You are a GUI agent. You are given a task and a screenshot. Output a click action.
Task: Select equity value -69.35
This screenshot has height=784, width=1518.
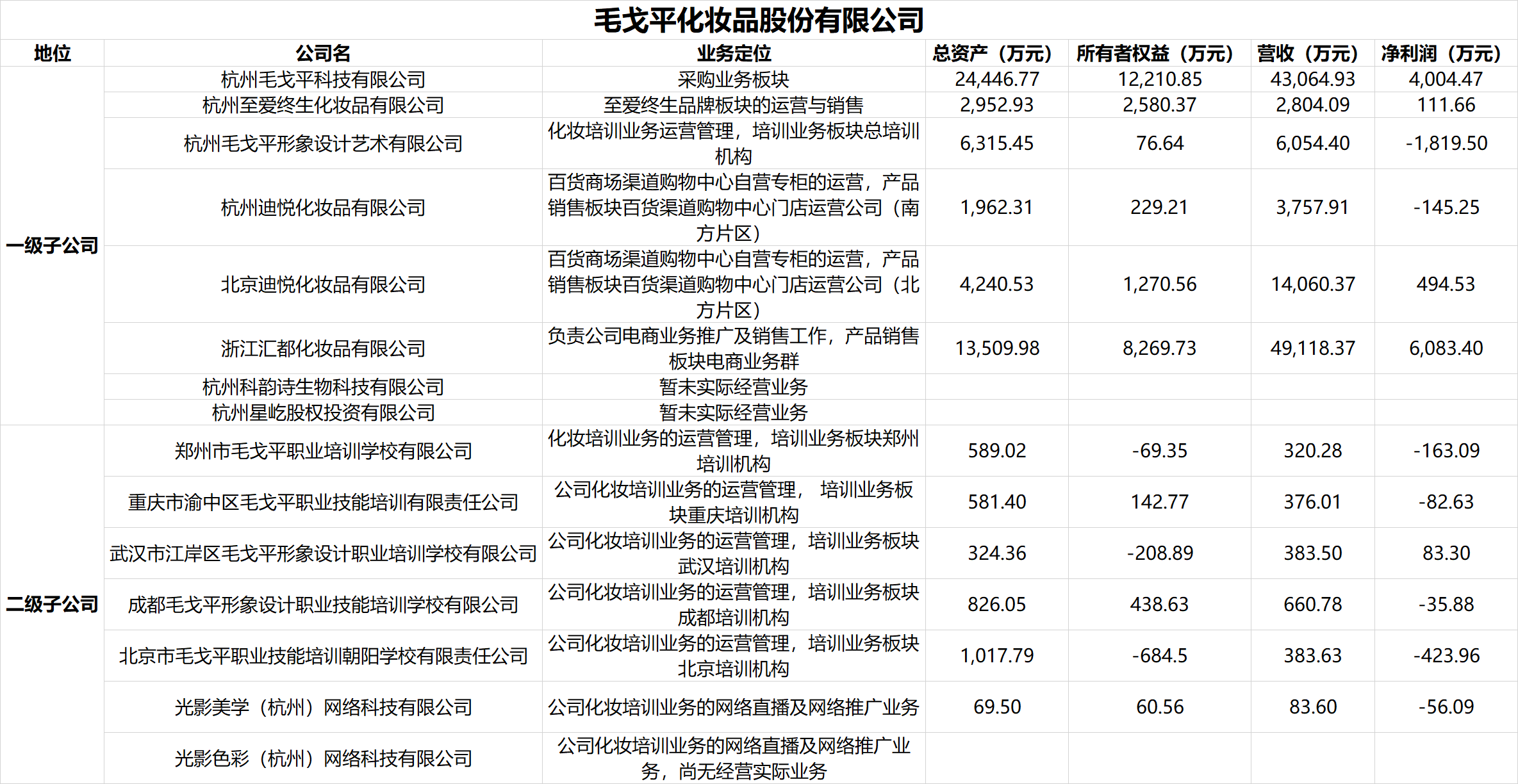1159,451
